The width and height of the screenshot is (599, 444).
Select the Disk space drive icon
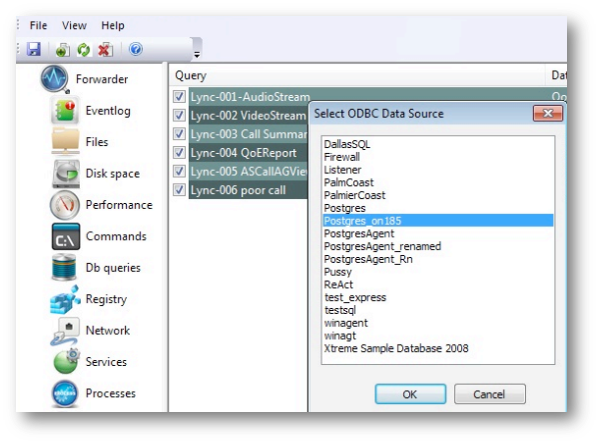pos(66,174)
